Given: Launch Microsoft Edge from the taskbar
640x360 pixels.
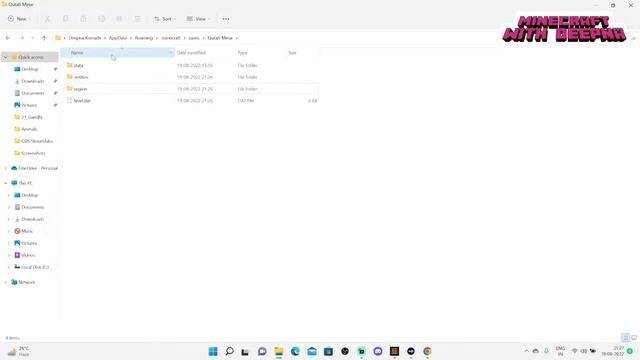Looking at the screenshot, I should pos(295,351).
